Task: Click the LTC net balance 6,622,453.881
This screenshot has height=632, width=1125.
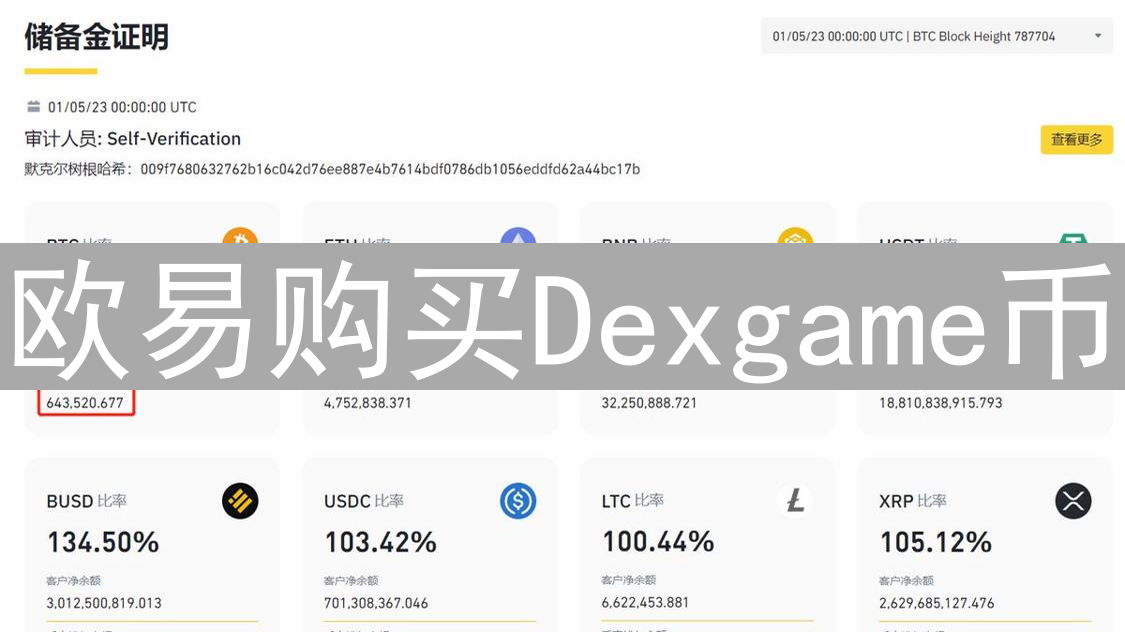Action: (645, 603)
